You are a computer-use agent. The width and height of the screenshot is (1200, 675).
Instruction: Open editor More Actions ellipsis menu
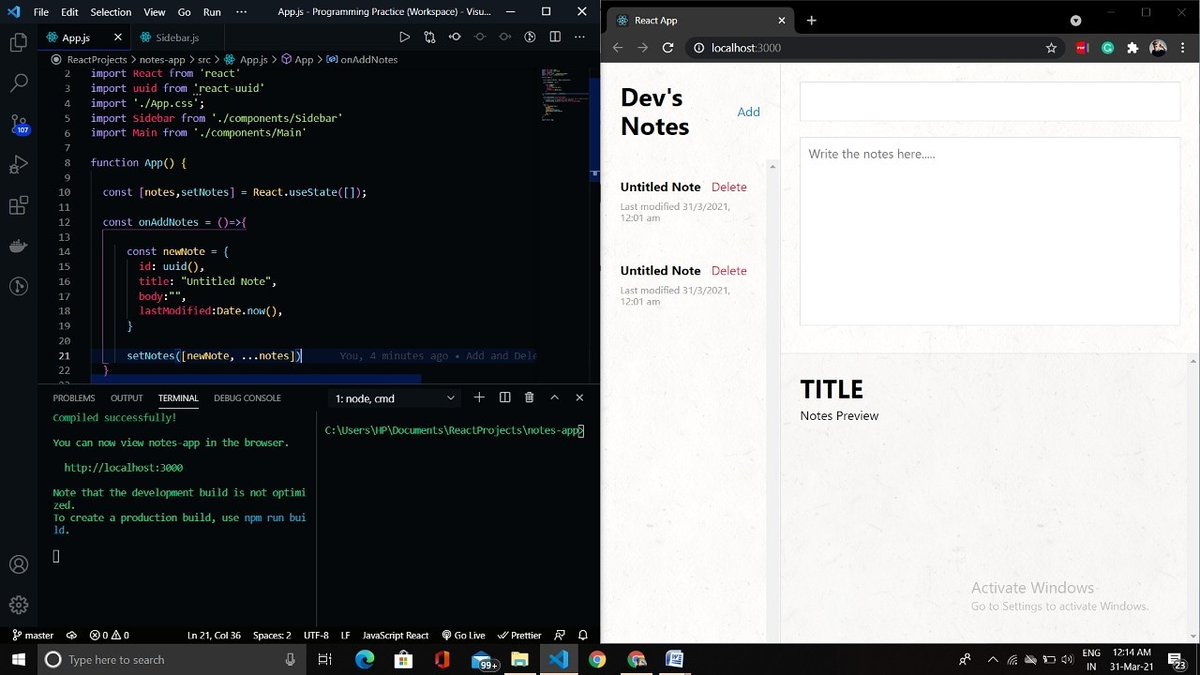click(x=579, y=37)
